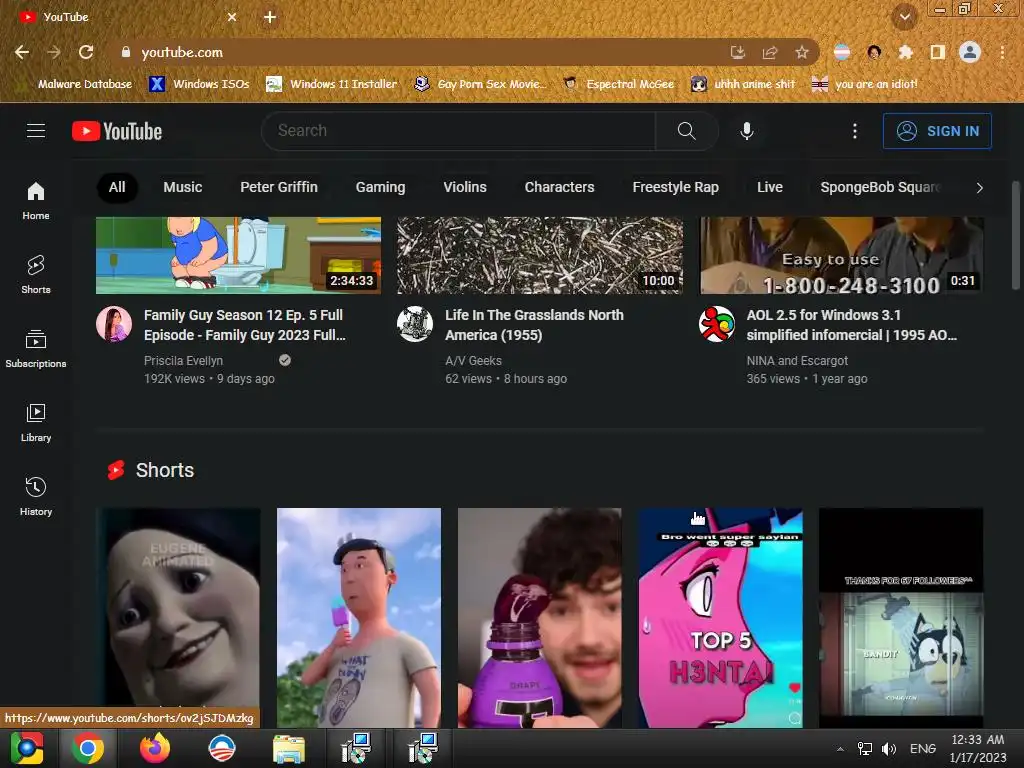Select the Music category chip

[x=183, y=187]
